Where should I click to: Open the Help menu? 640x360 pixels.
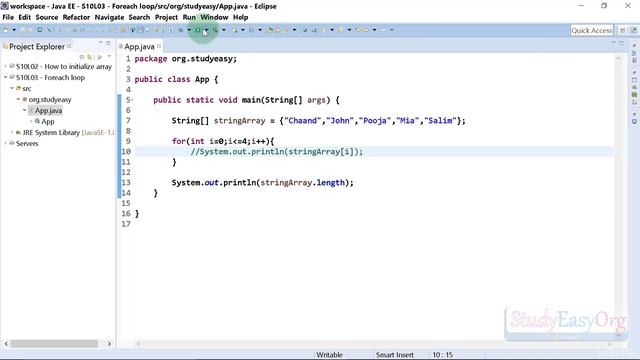[x=240, y=17]
